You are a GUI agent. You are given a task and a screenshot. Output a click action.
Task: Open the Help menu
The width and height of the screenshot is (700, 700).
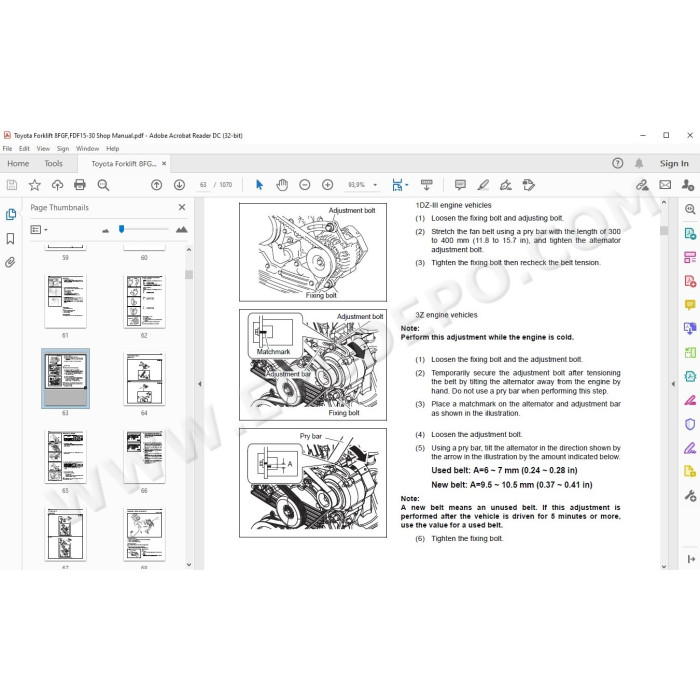(x=112, y=149)
